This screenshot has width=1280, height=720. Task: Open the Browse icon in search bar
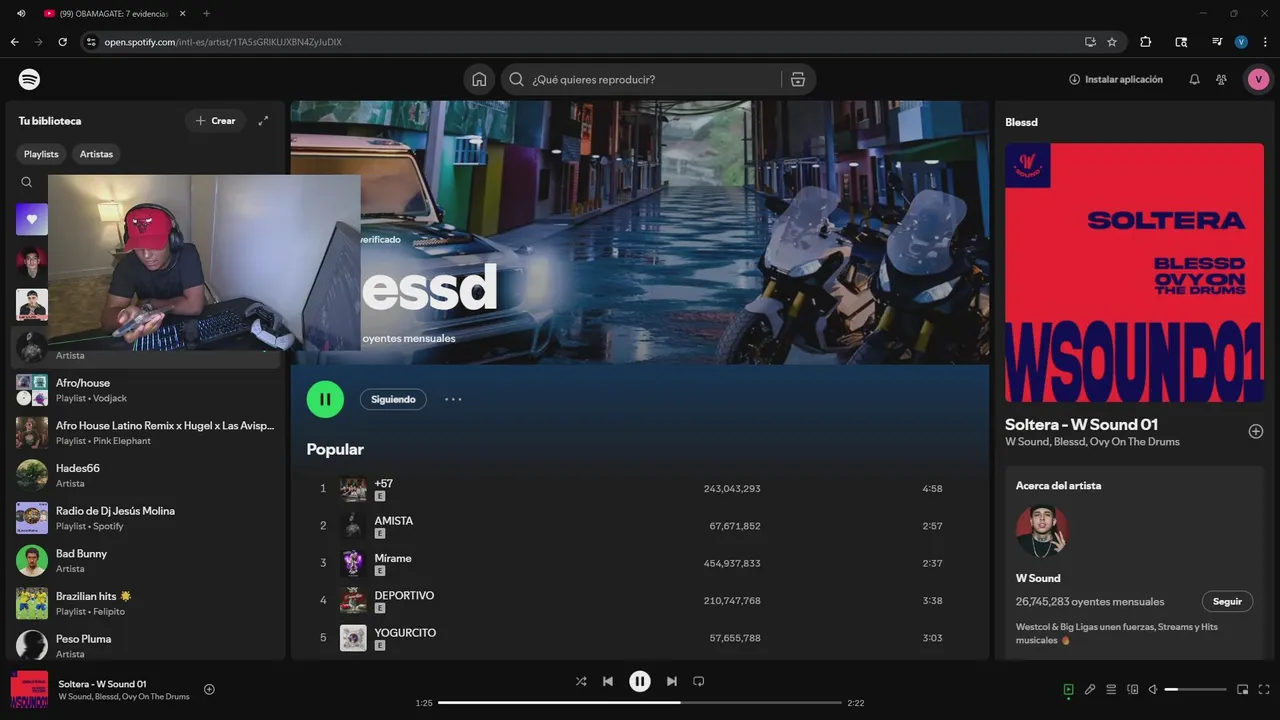[x=797, y=79]
